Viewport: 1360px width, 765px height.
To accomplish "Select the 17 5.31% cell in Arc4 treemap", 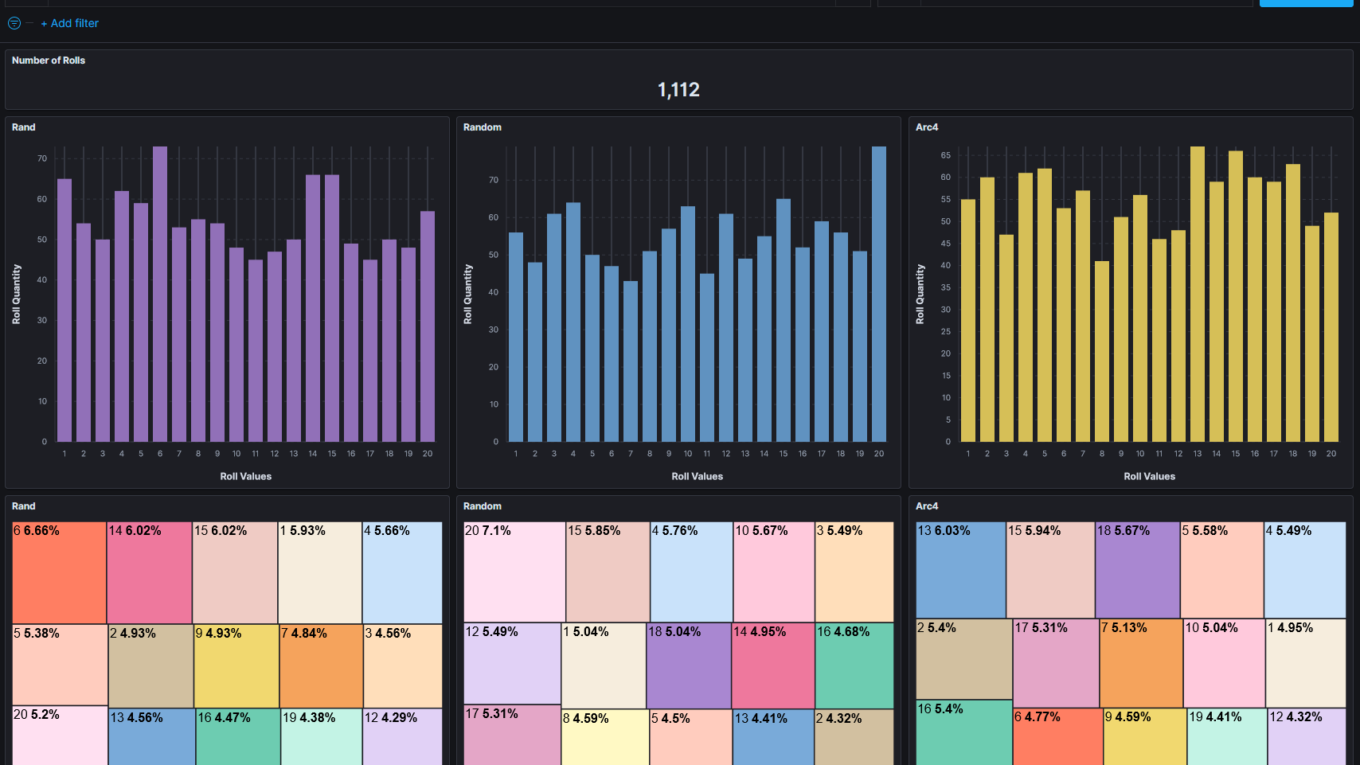I will coord(1056,663).
